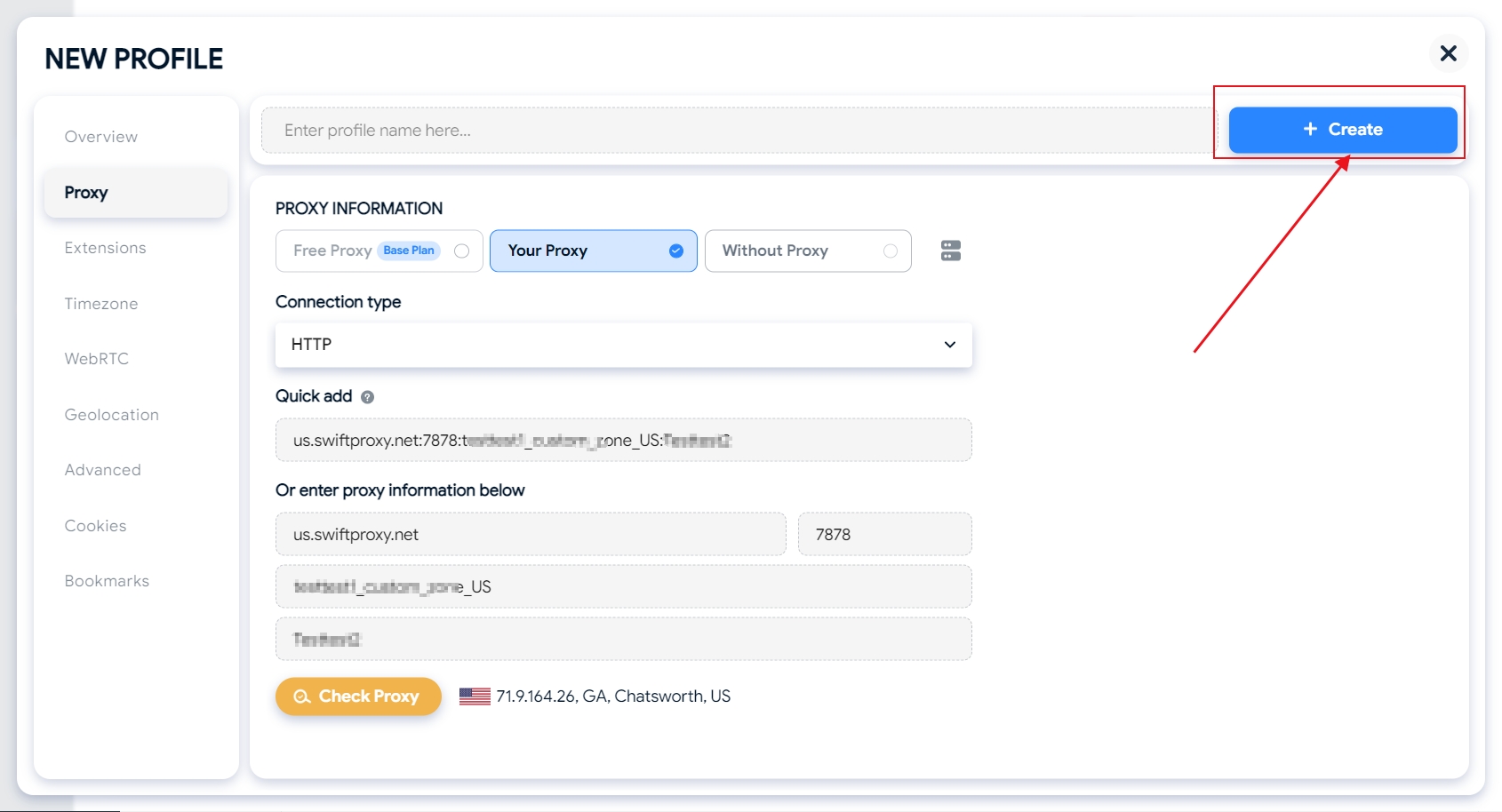Click the proxy port field showing 7878

click(884, 535)
